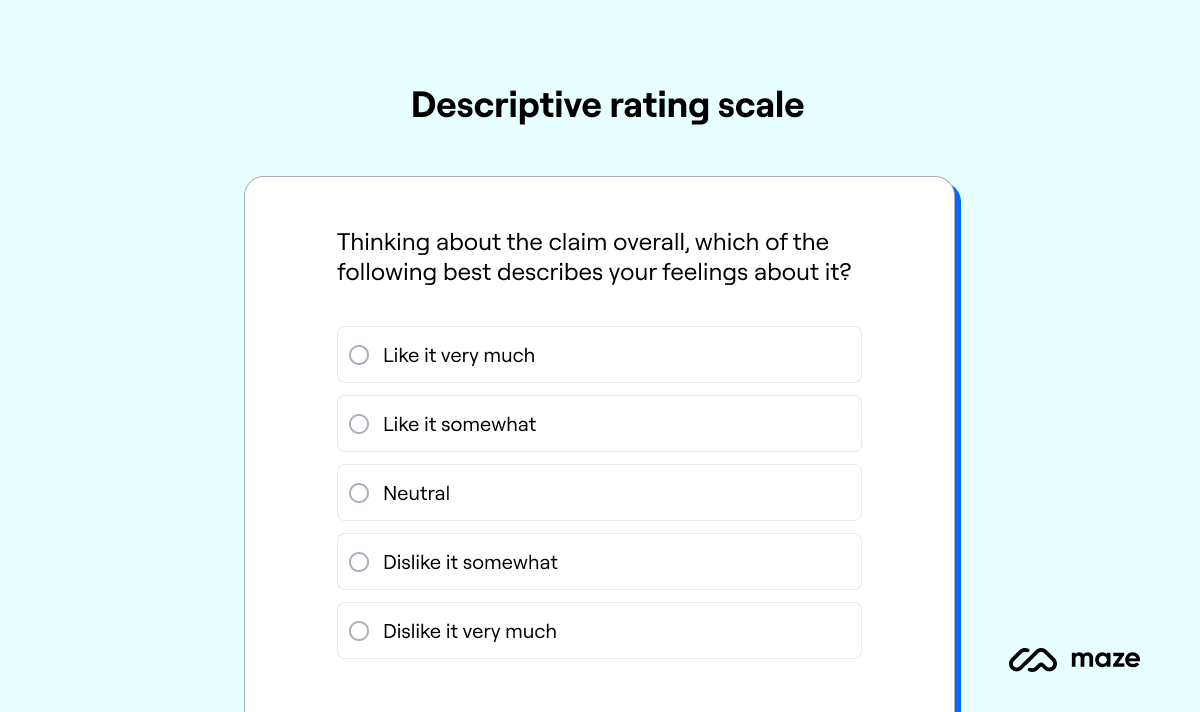1200x712 pixels.
Task: Click the 'maze' wordmark text
Action: point(1104,659)
